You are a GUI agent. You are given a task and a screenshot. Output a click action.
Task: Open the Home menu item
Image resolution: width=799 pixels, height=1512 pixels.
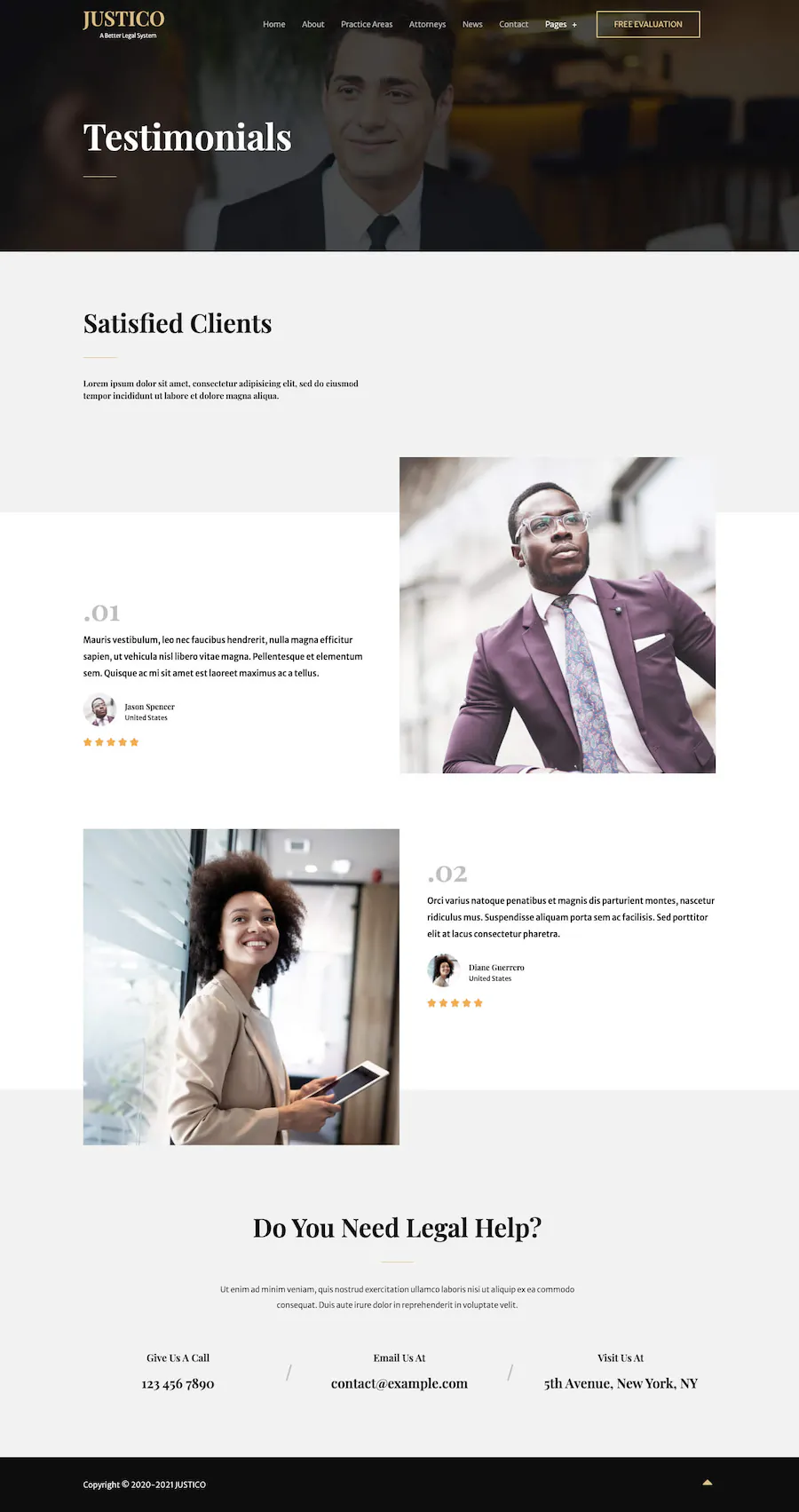tap(273, 24)
